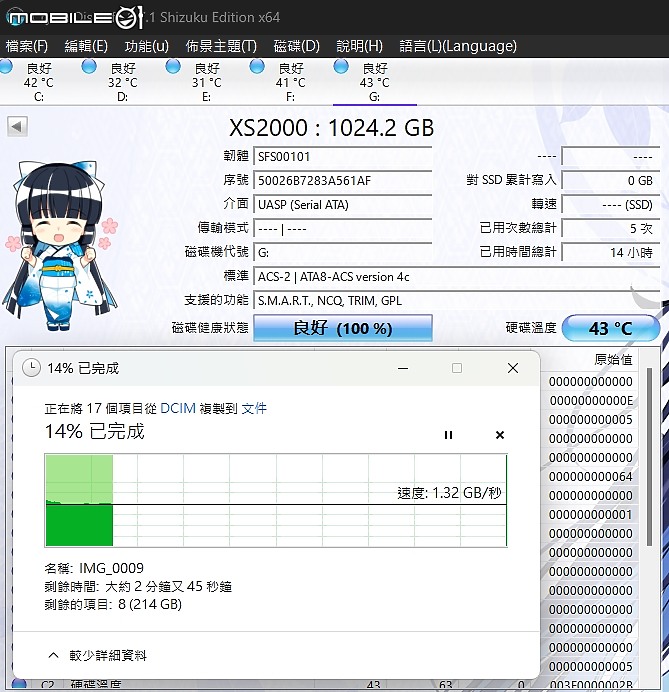Click the blue status orb for drive F:
The width and height of the screenshot is (669, 692).
tap(257, 67)
